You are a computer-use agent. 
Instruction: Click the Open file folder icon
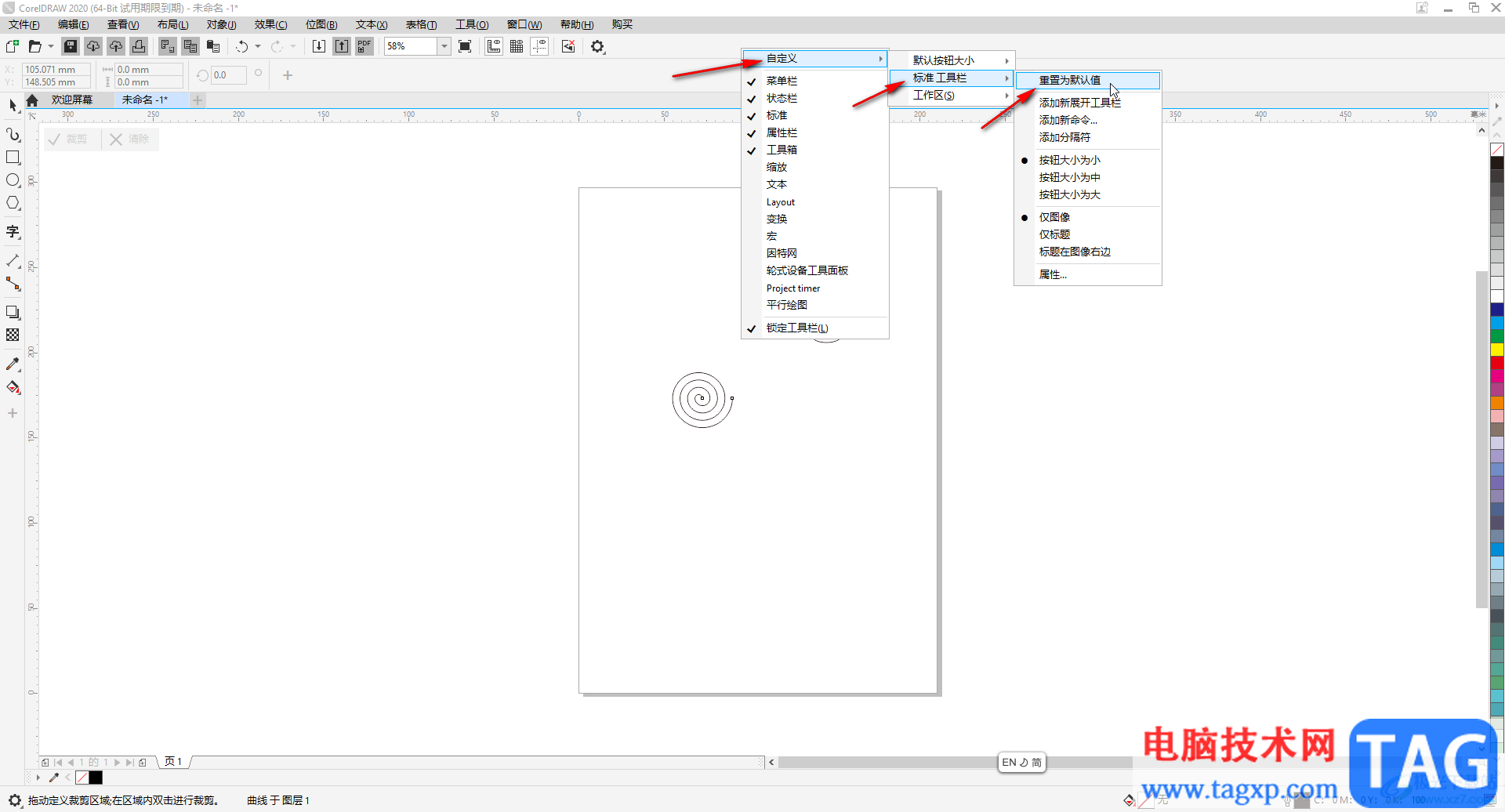tap(34, 46)
